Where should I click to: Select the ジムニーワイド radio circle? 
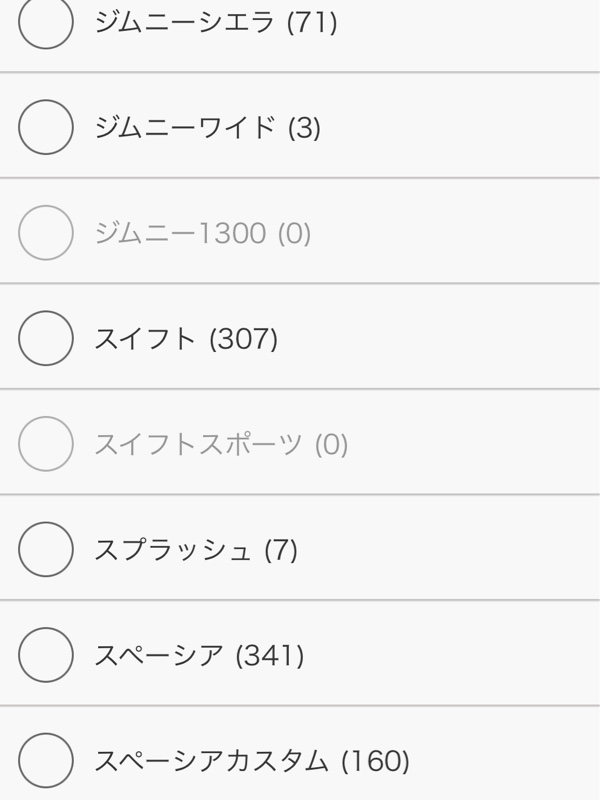[46, 127]
